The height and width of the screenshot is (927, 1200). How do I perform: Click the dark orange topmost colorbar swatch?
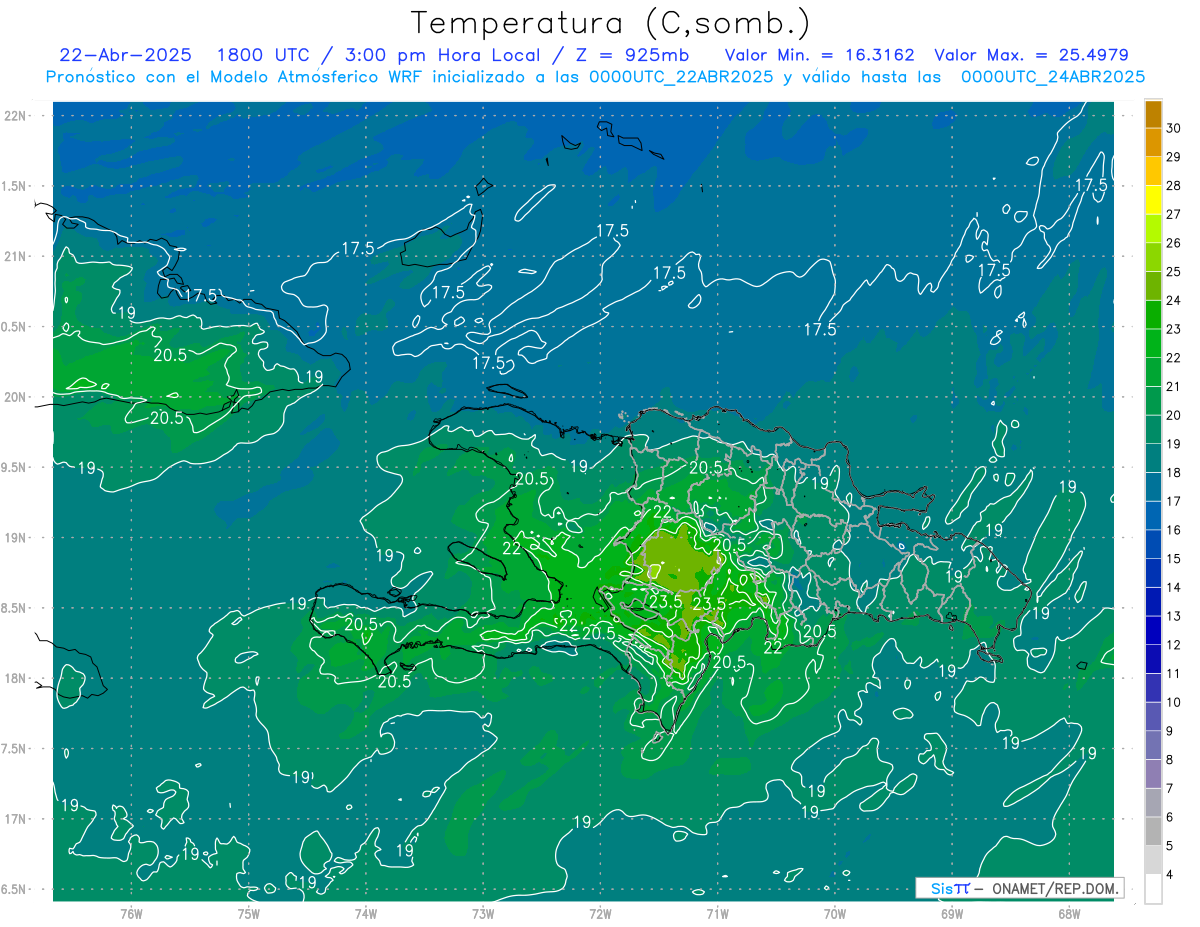[x=1153, y=114]
